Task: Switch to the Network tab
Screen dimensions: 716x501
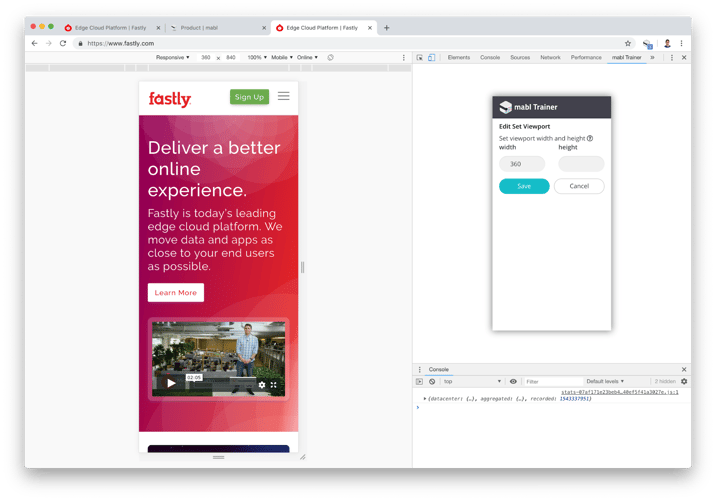Action: click(x=550, y=58)
